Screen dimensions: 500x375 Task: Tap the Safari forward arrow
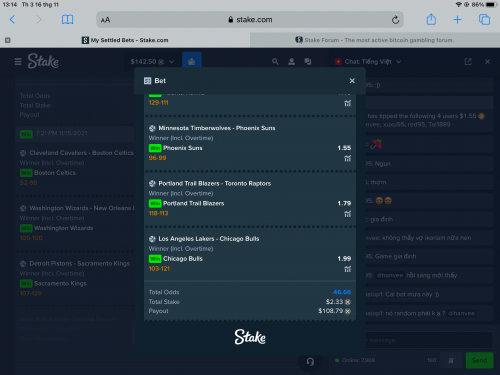[x=39, y=20]
